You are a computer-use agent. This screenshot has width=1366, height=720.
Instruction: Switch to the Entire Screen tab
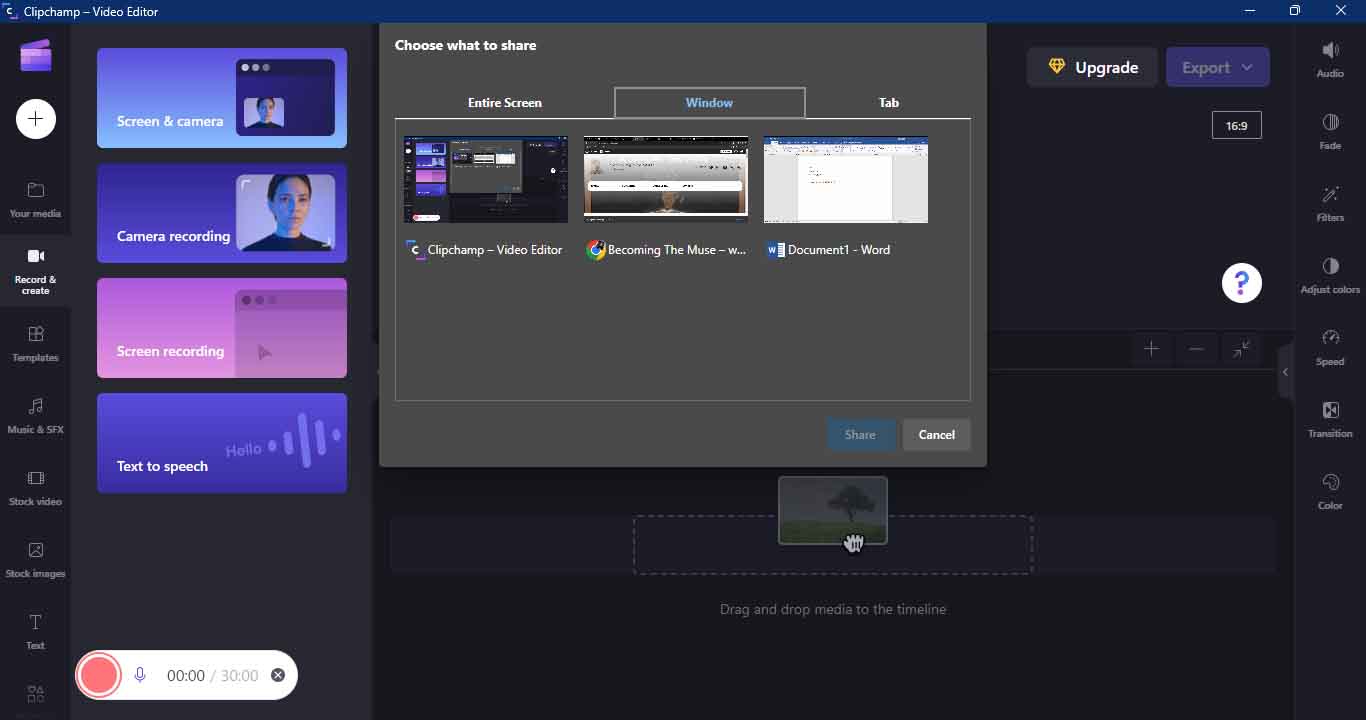[x=504, y=103]
